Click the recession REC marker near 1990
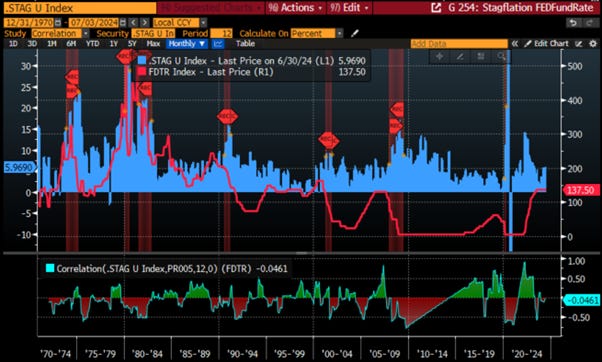Image resolution: width=602 pixels, height=362 pixels. point(227,116)
